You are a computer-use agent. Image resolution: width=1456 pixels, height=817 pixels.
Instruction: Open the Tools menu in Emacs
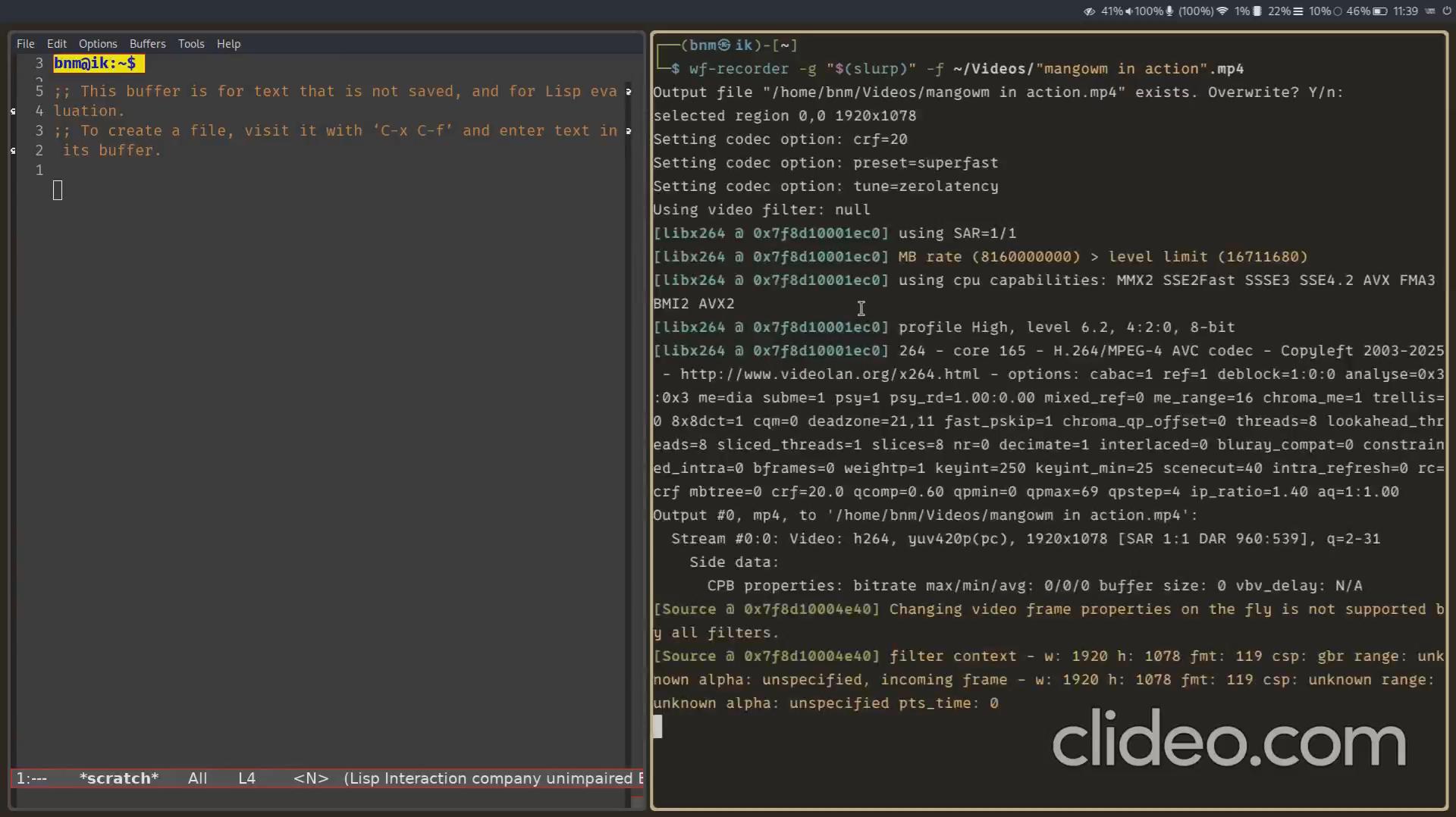click(x=191, y=44)
